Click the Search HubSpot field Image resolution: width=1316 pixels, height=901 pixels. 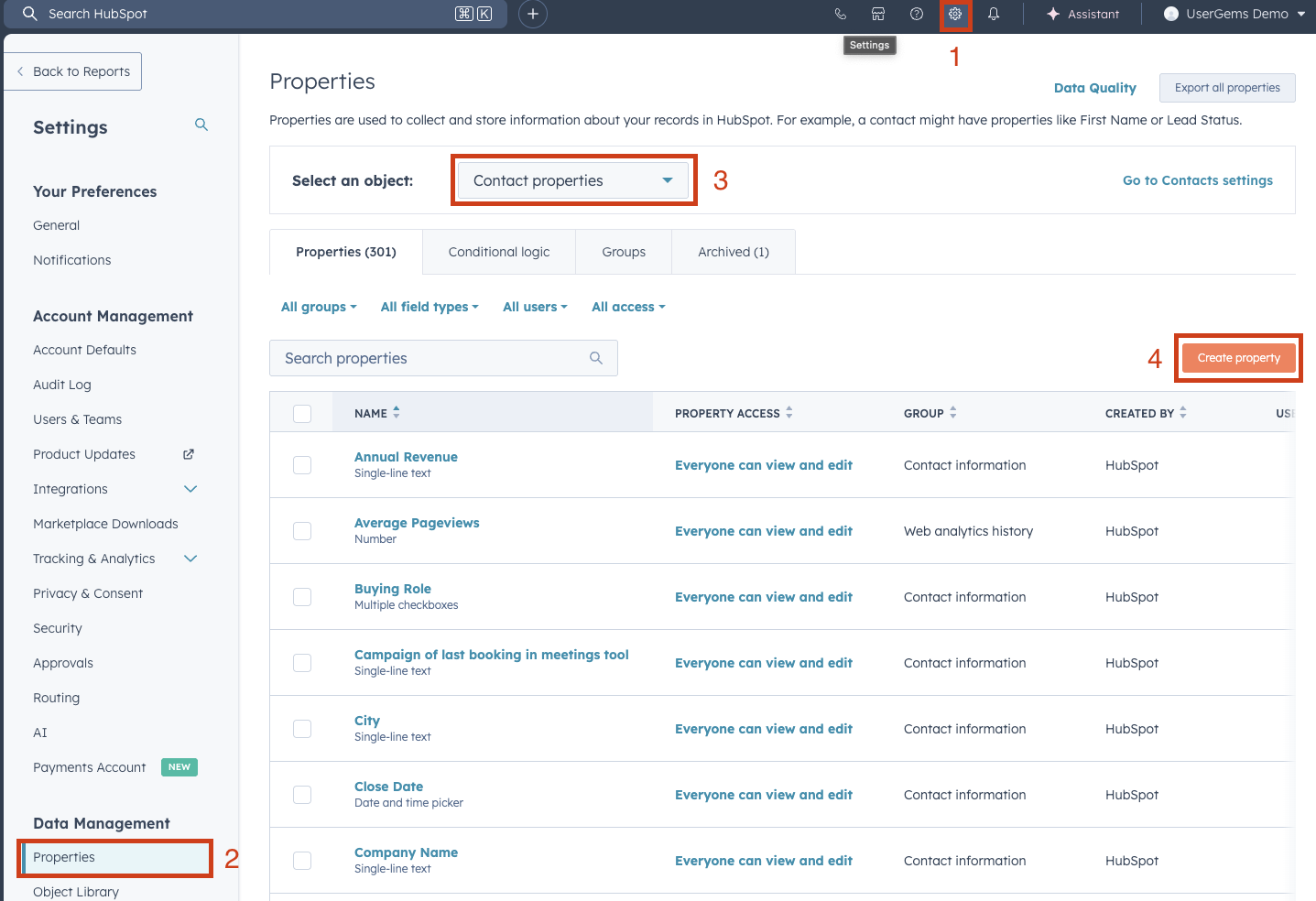(x=254, y=14)
